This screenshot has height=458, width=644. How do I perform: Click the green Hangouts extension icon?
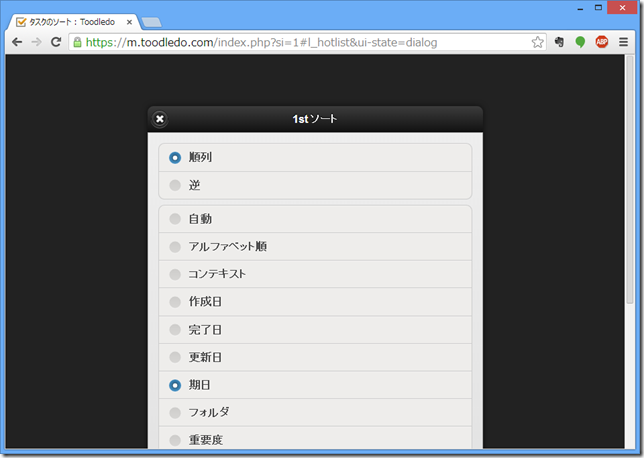(580, 42)
